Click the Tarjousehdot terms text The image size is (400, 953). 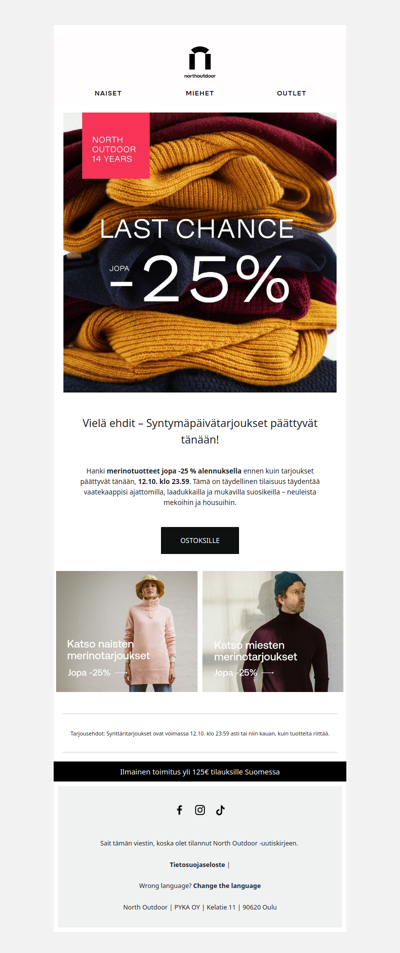click(200, 734)
